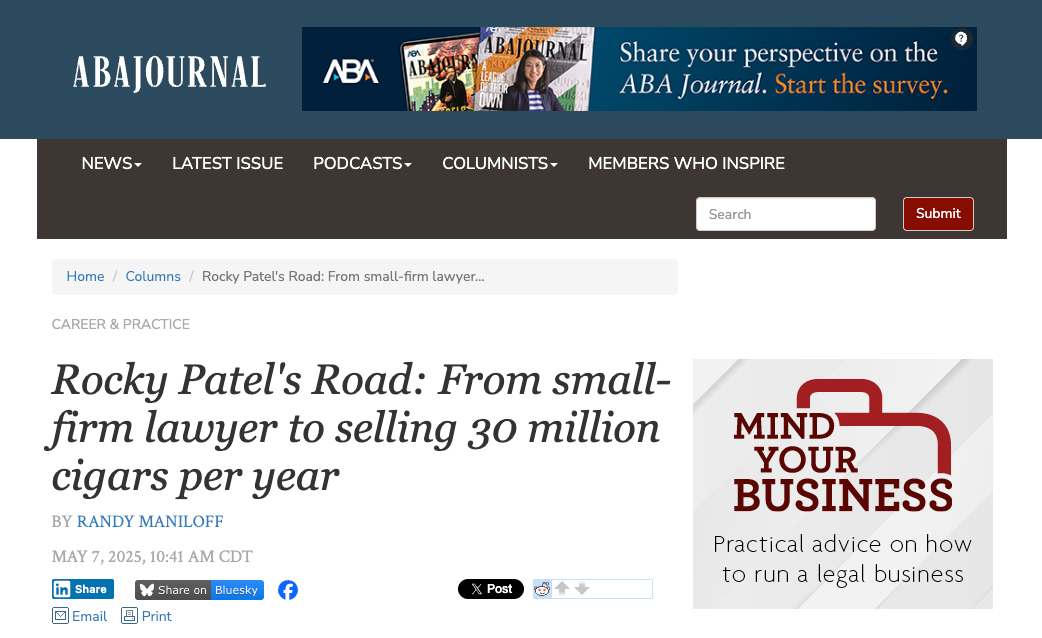Upvote the article on Reddit widget

pos(562,589)
